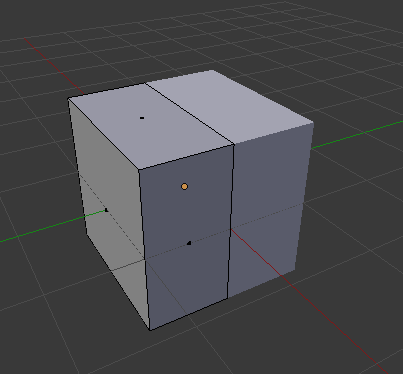Click the outlined top face of the cube
Viewport: 403px width, 374px height.
click(150, 127)
